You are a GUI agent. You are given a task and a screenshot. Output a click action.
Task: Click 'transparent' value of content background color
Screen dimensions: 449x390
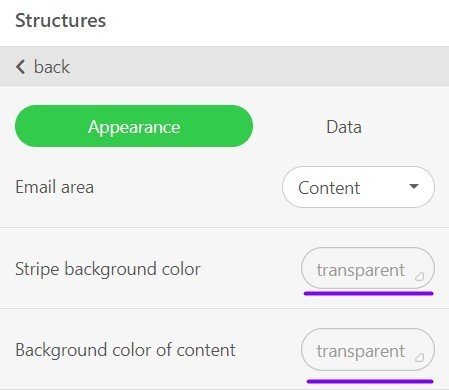click(361, 351)
